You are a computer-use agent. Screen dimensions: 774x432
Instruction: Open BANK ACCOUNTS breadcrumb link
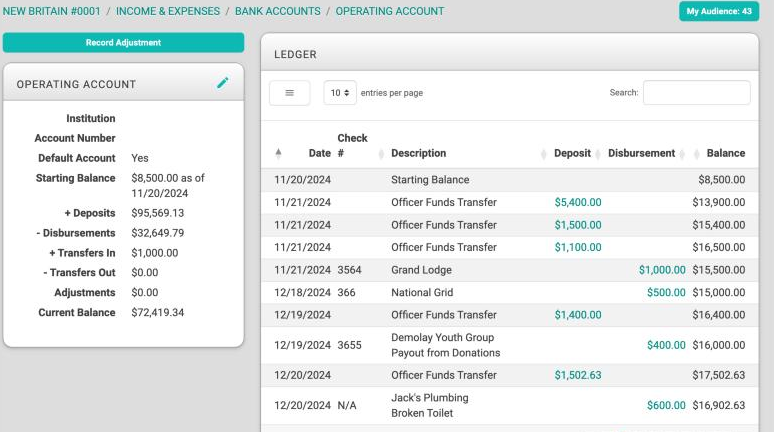click(277, 11)
